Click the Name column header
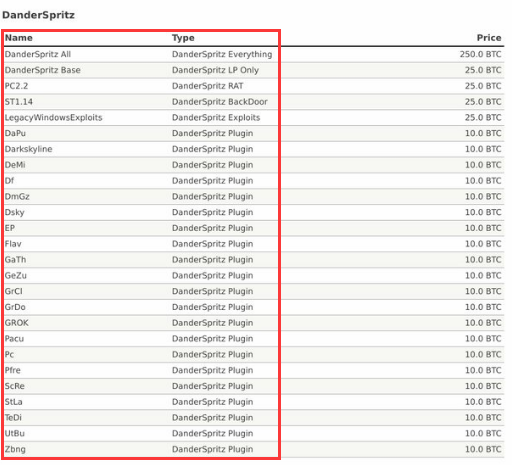The height and width of the screenshot is (465, 512). (19, 38)
